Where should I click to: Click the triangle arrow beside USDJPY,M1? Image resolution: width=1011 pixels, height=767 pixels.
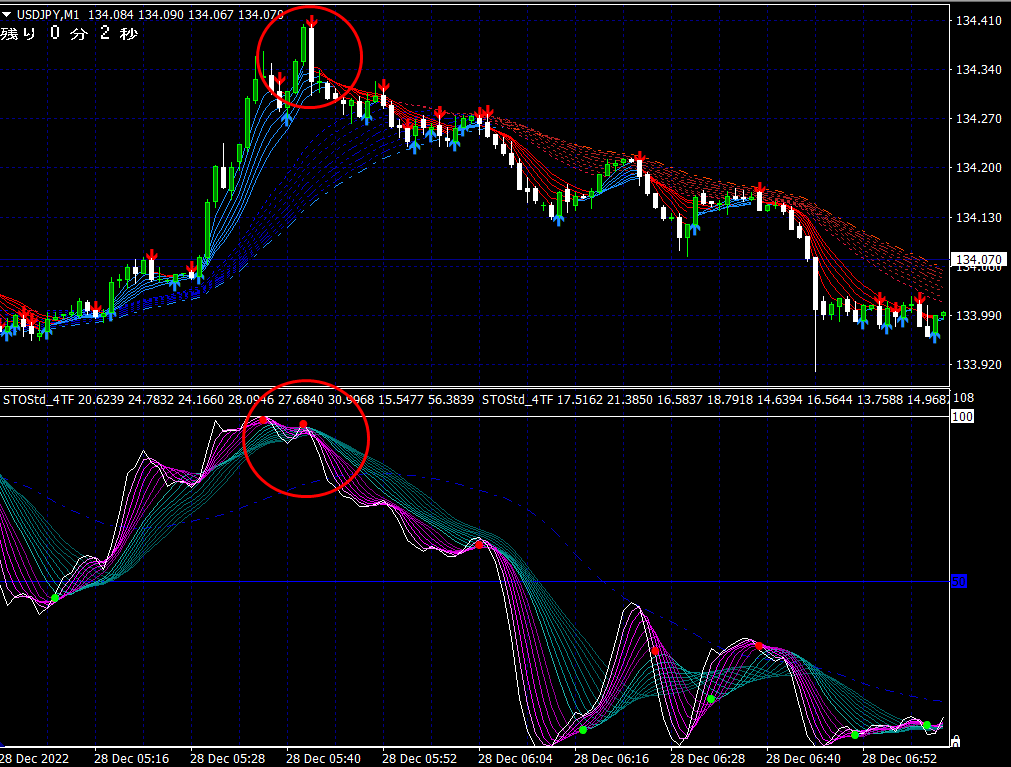(6, 14)
